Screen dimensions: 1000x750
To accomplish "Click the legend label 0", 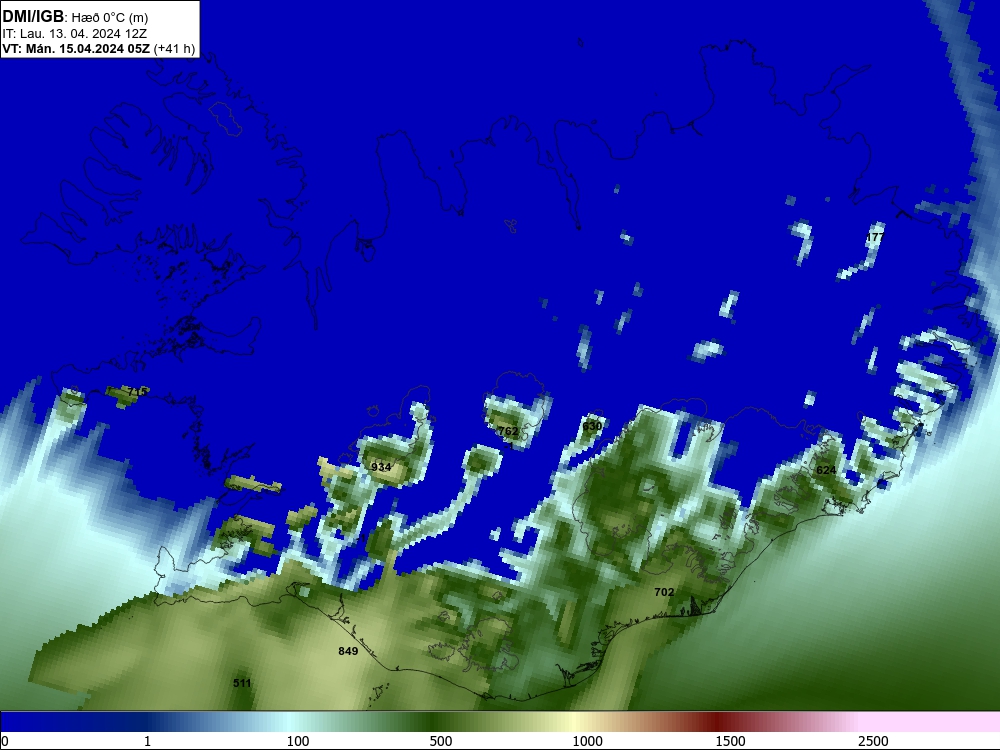I will (x=5, y=741).
